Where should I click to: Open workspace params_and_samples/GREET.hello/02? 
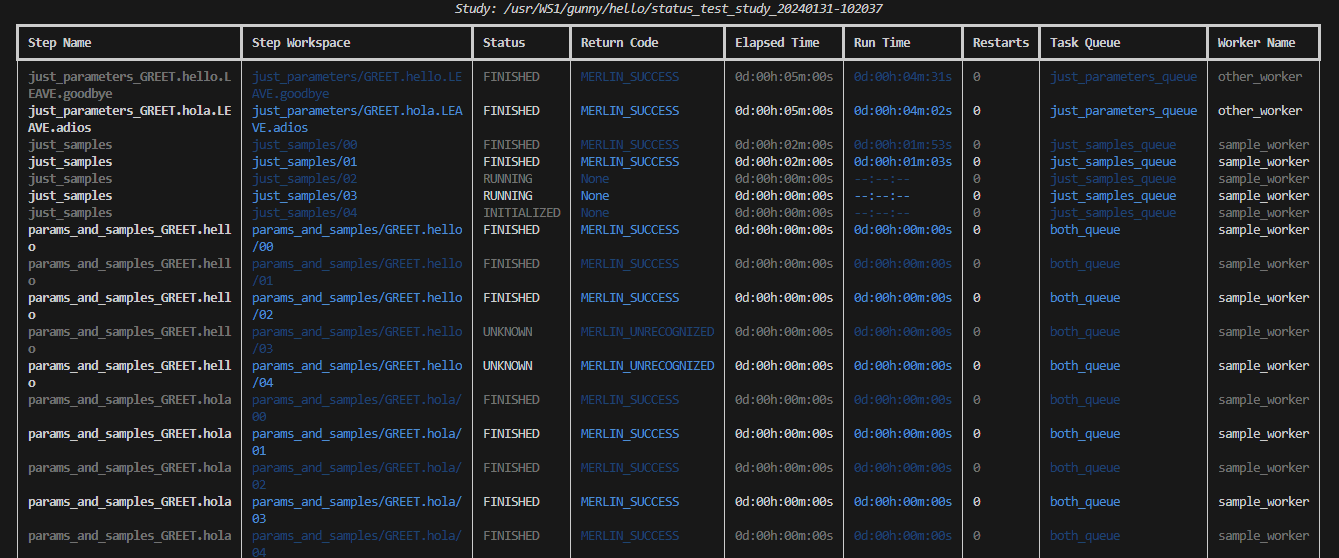point(357,306)
